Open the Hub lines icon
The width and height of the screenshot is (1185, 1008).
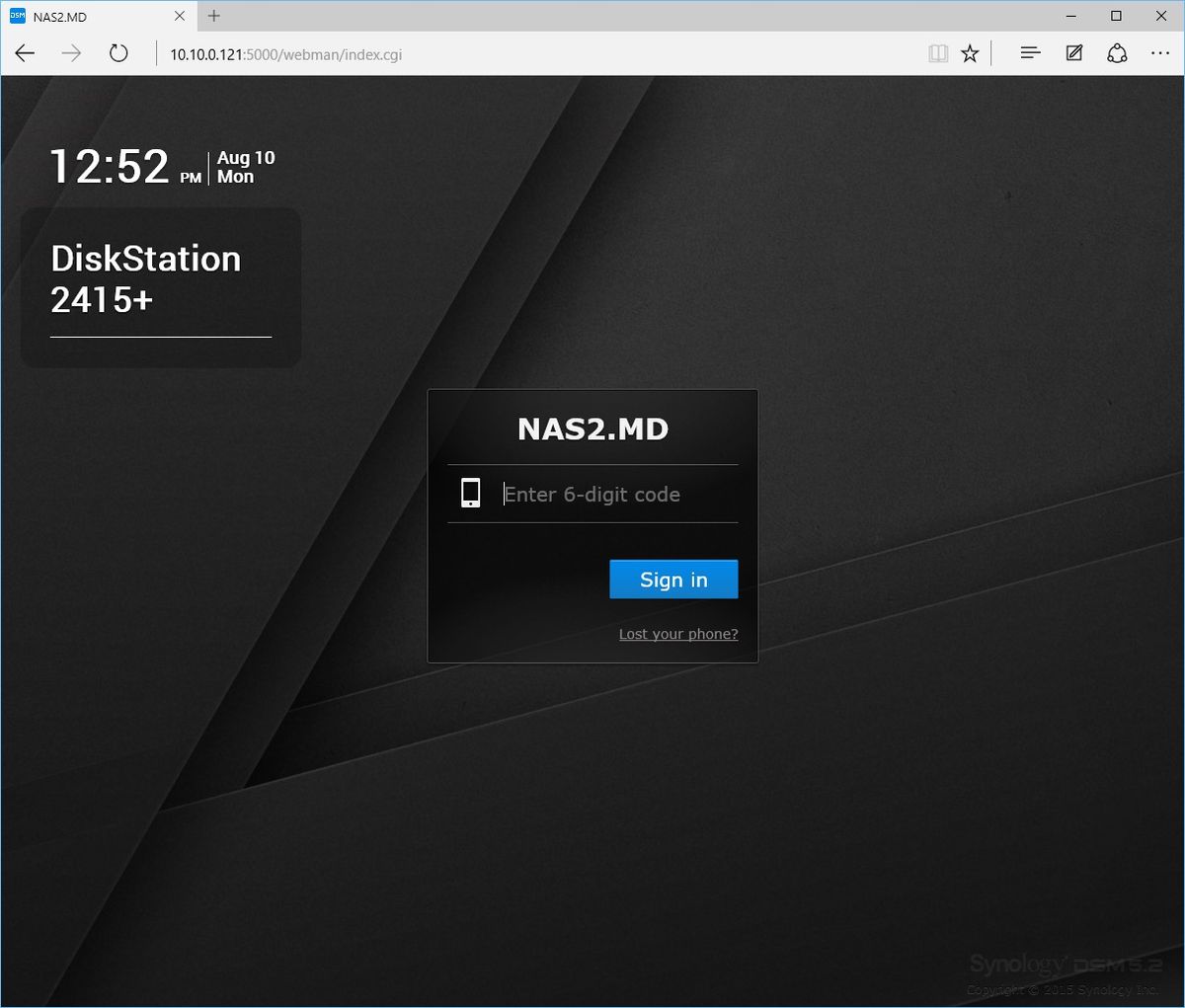pos(1030,53)
